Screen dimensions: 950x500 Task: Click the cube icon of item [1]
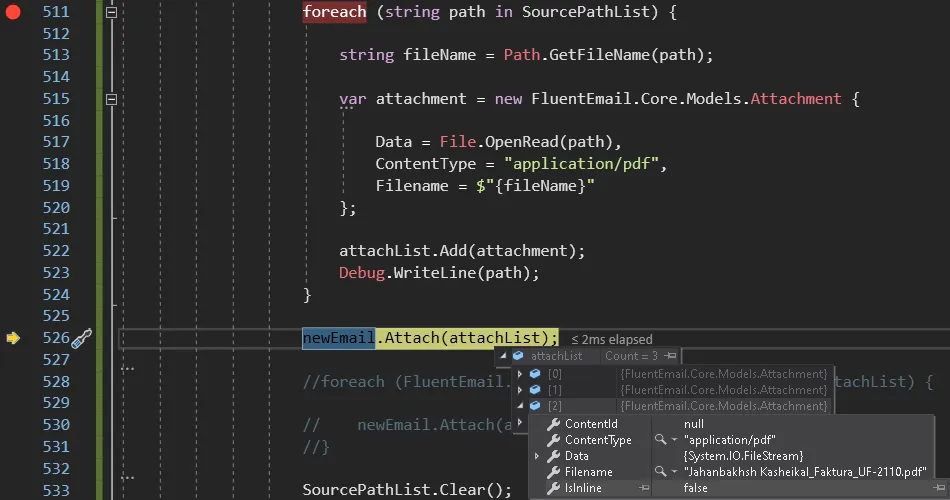tap(535, 390)
